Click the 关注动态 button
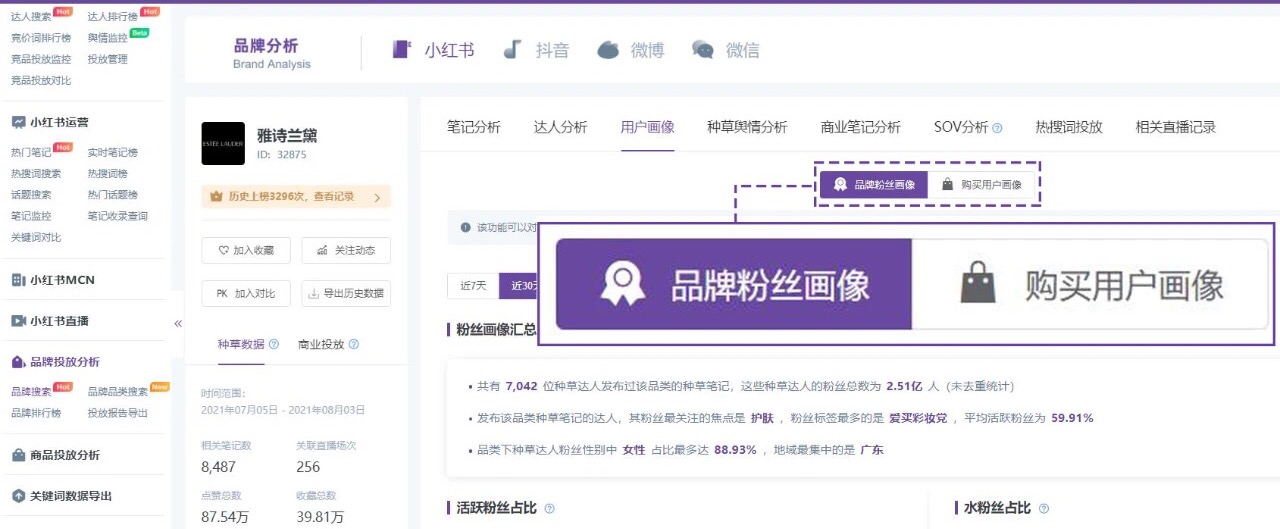This screenshot has width=1280, height=529. coord(346,251)
